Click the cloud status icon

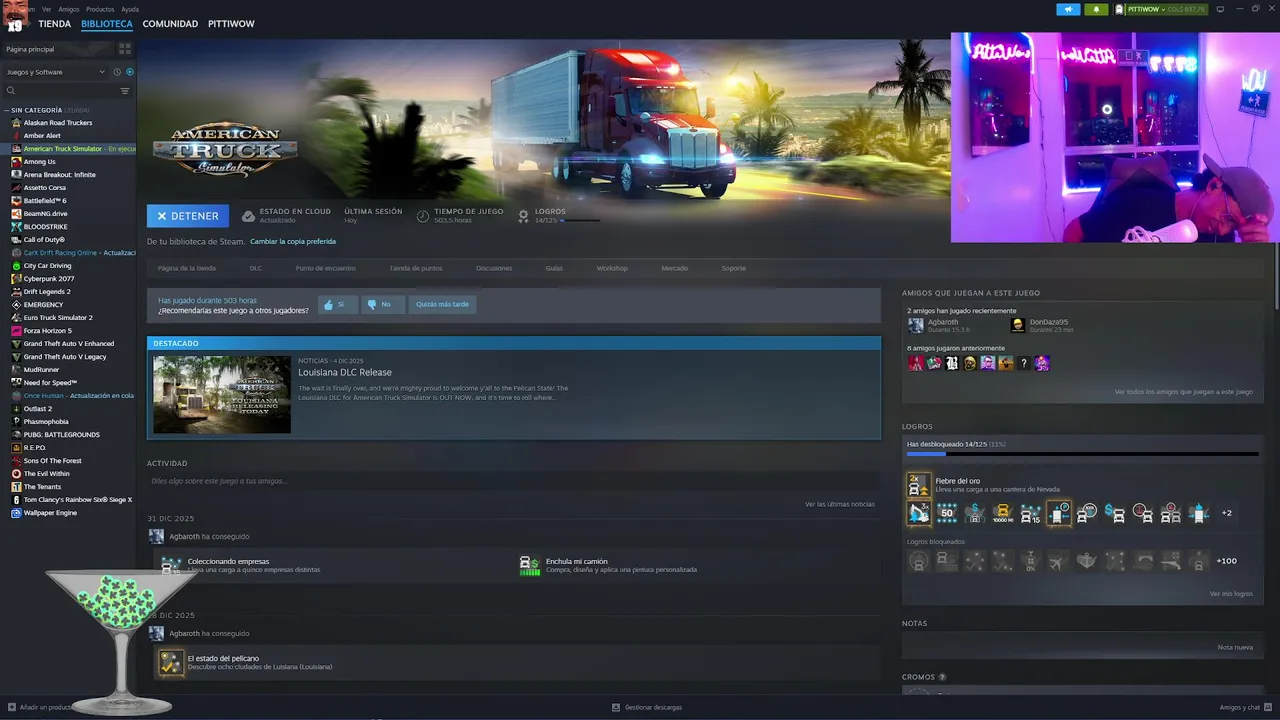coord(248,216)
